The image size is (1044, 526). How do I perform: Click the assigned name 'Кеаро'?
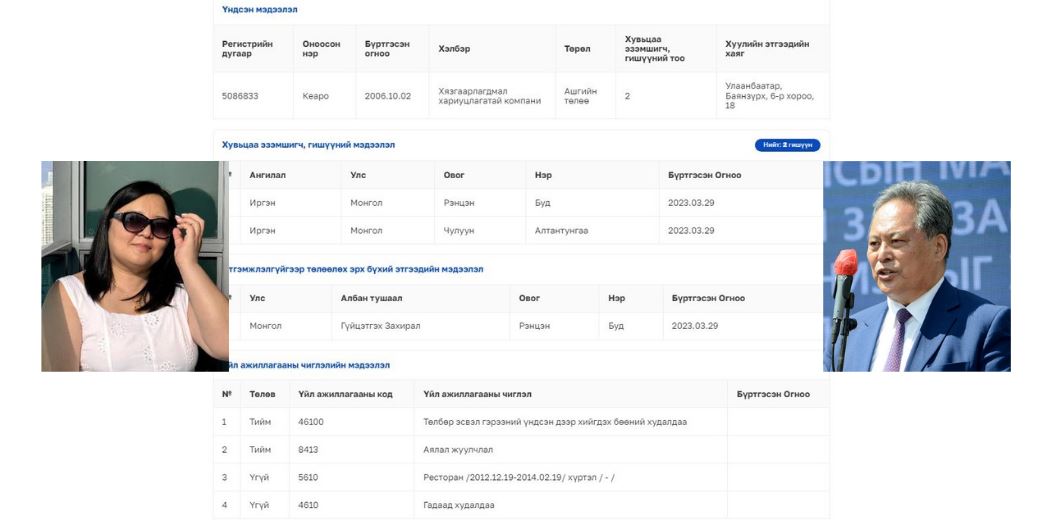point(316,96)
